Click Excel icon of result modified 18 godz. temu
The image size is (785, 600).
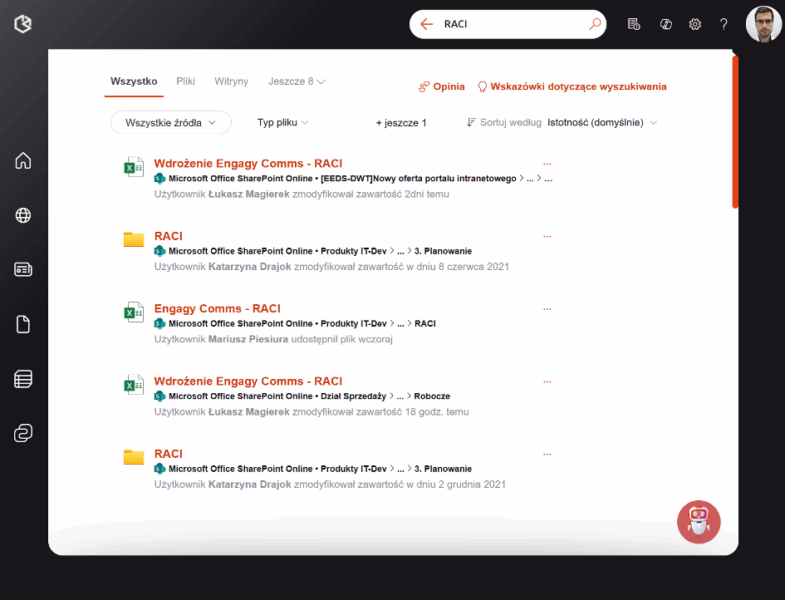[134, 385]
